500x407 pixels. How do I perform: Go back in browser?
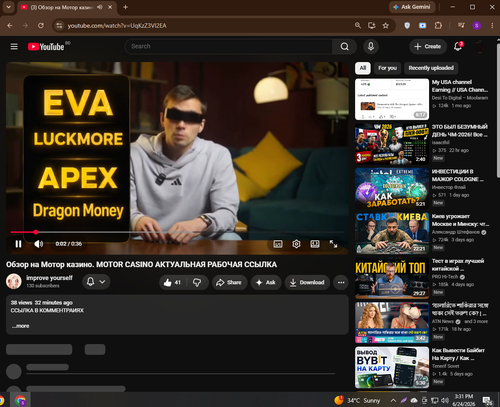pos(10,26)
